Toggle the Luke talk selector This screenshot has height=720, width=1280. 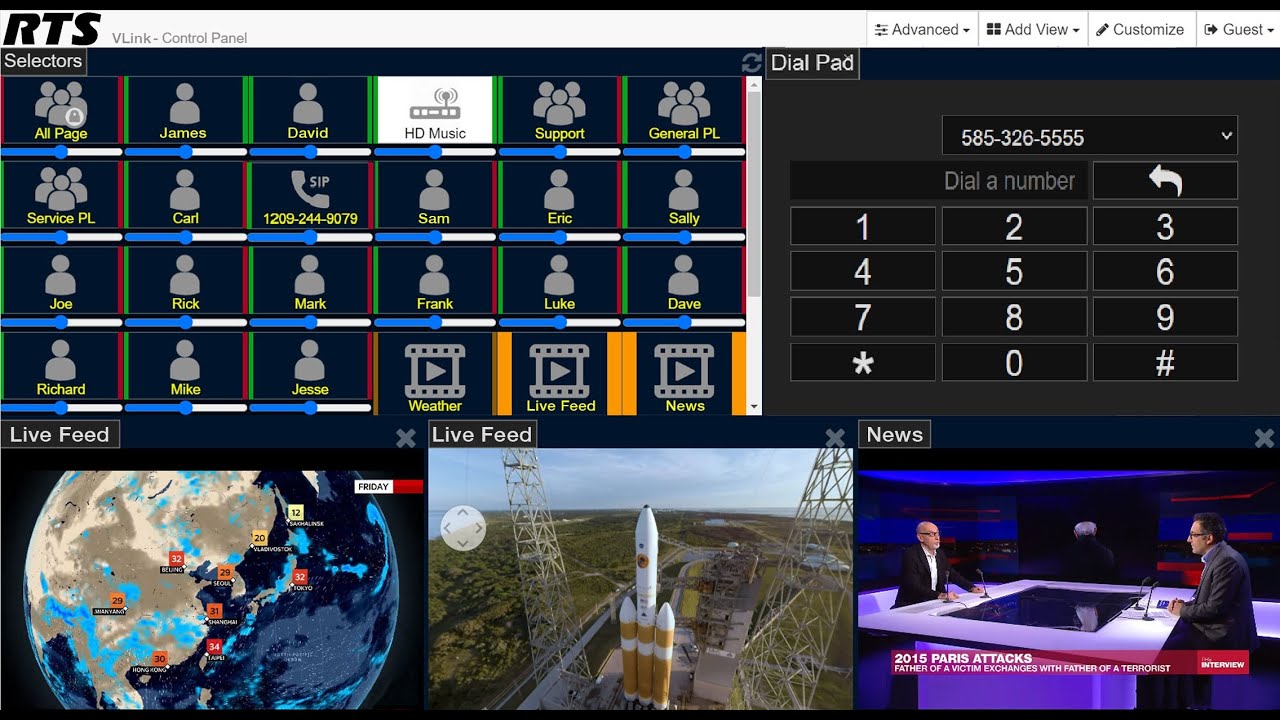(559, 280)
